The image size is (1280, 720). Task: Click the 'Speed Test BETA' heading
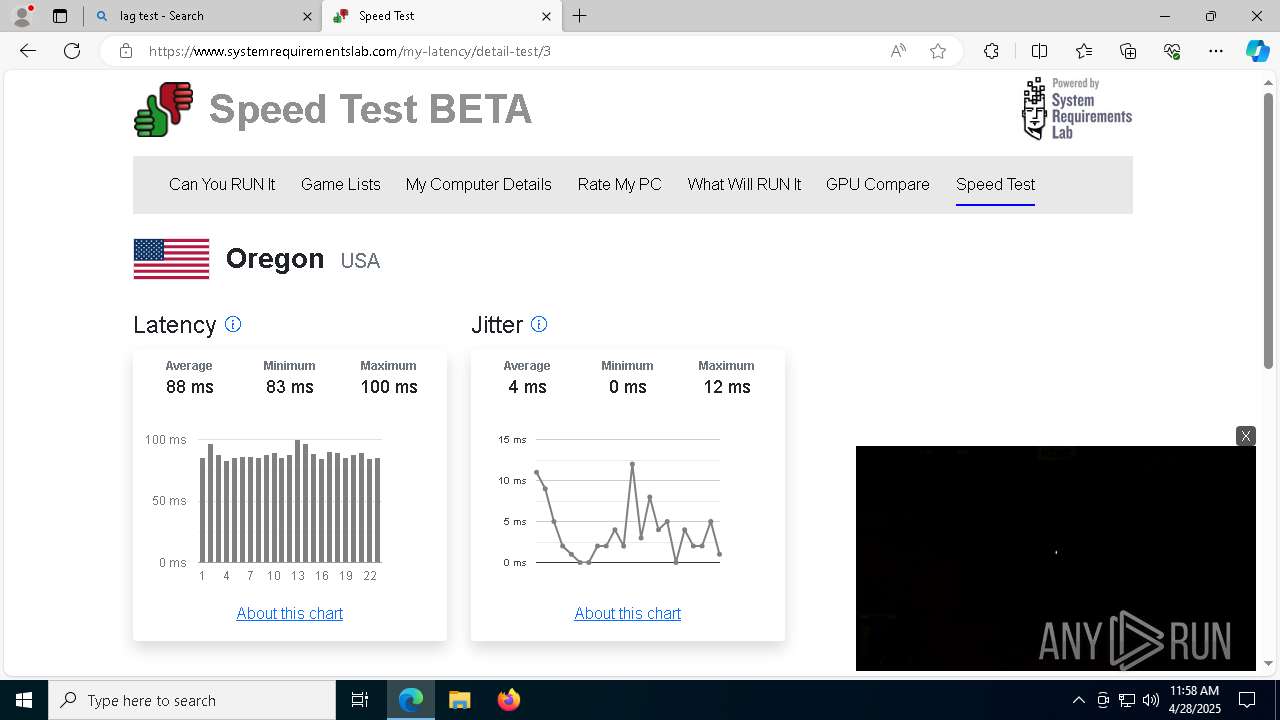tap(370, 109)
